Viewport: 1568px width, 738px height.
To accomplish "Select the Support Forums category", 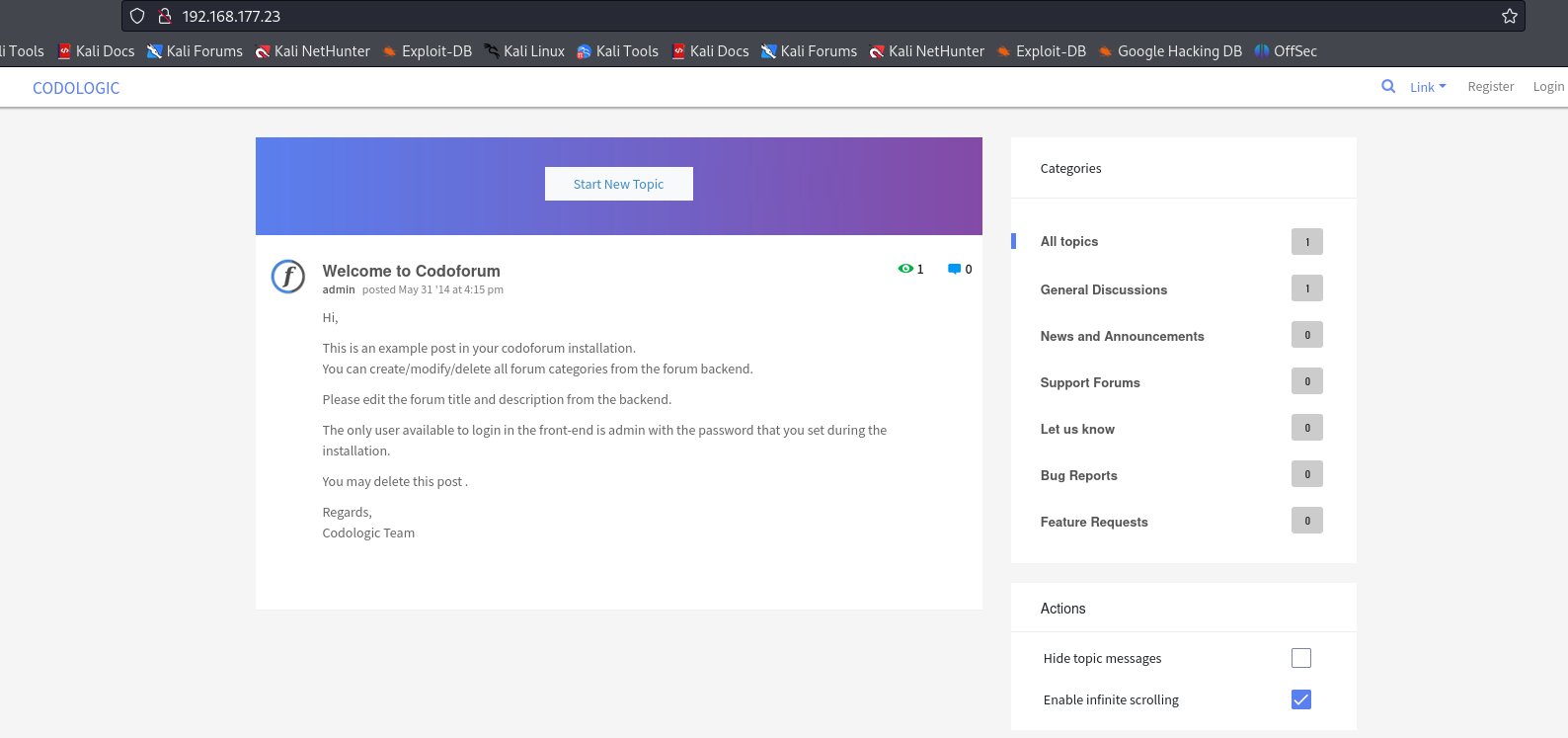I will pos(1090,382).
